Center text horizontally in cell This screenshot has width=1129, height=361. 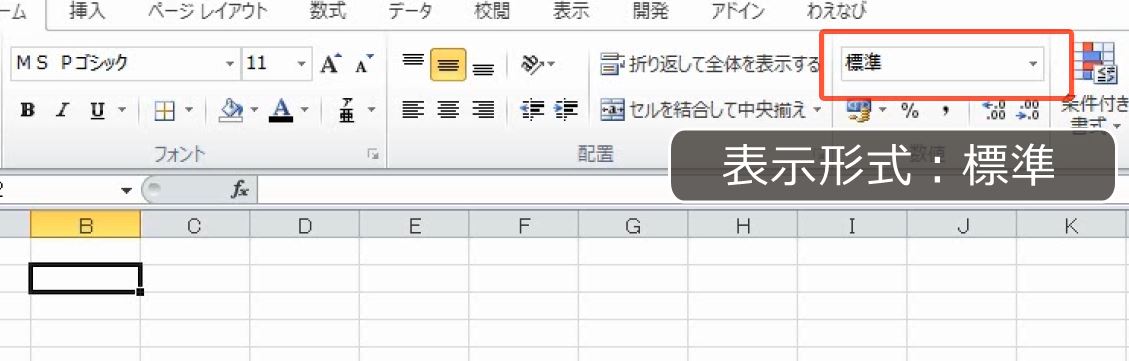tap(449, 110)
